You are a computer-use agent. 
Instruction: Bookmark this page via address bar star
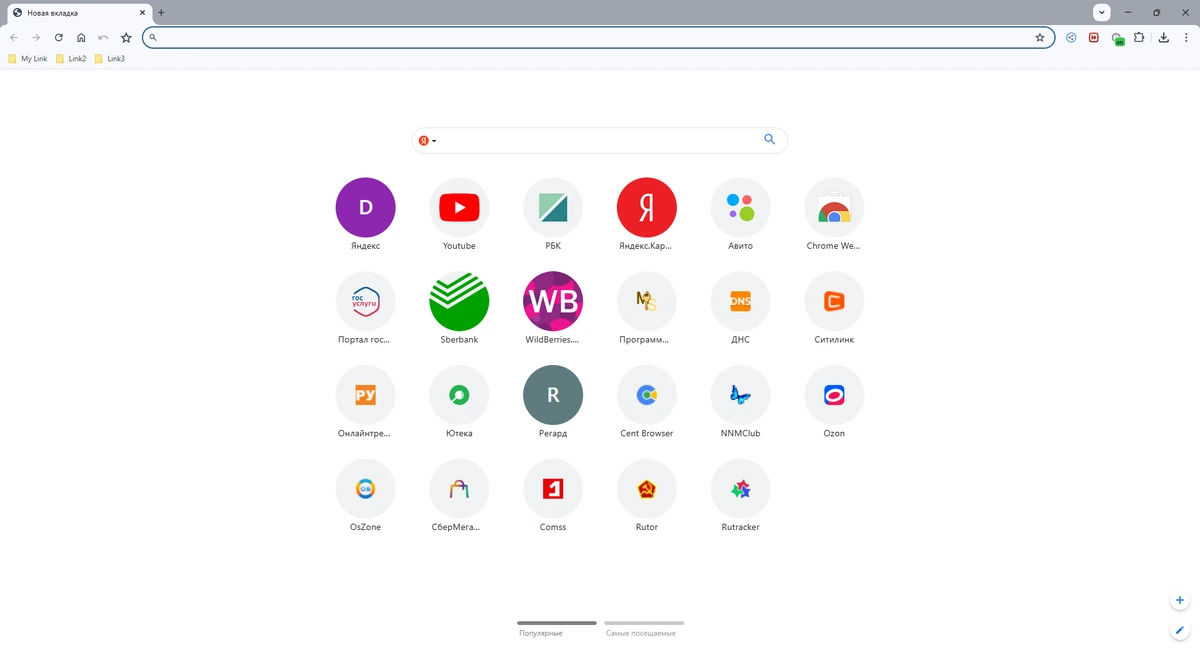click(1040, 38)
